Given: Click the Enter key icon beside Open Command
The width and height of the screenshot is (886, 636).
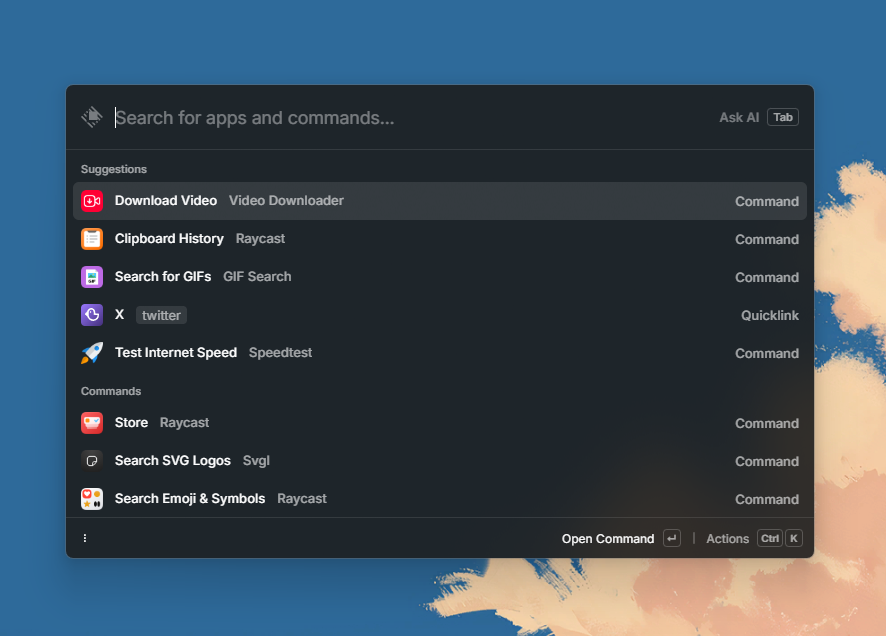Looking at the screenshot, I should tap(672, 538).
